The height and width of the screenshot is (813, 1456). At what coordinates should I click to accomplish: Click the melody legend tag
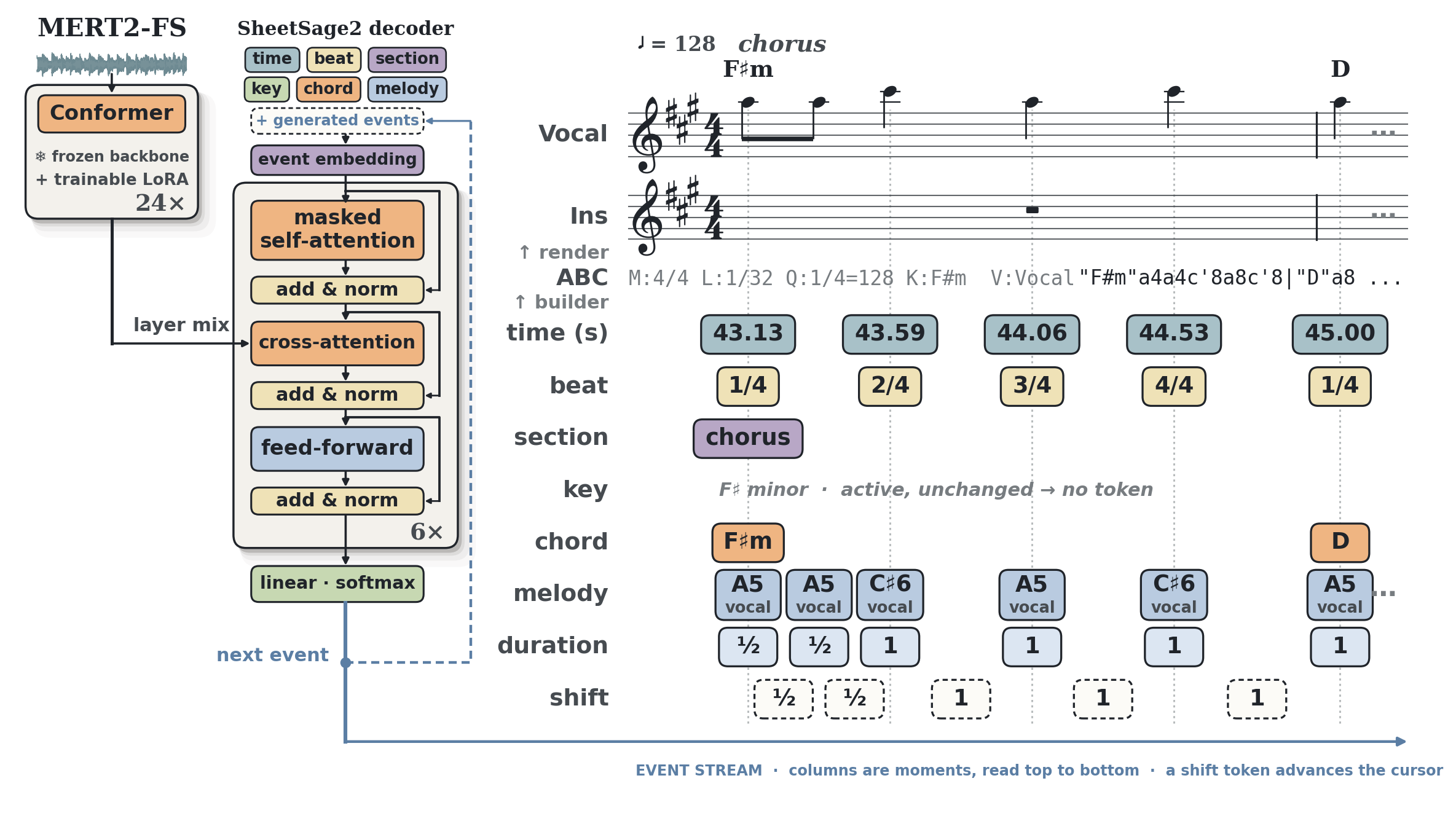[407, 89]
